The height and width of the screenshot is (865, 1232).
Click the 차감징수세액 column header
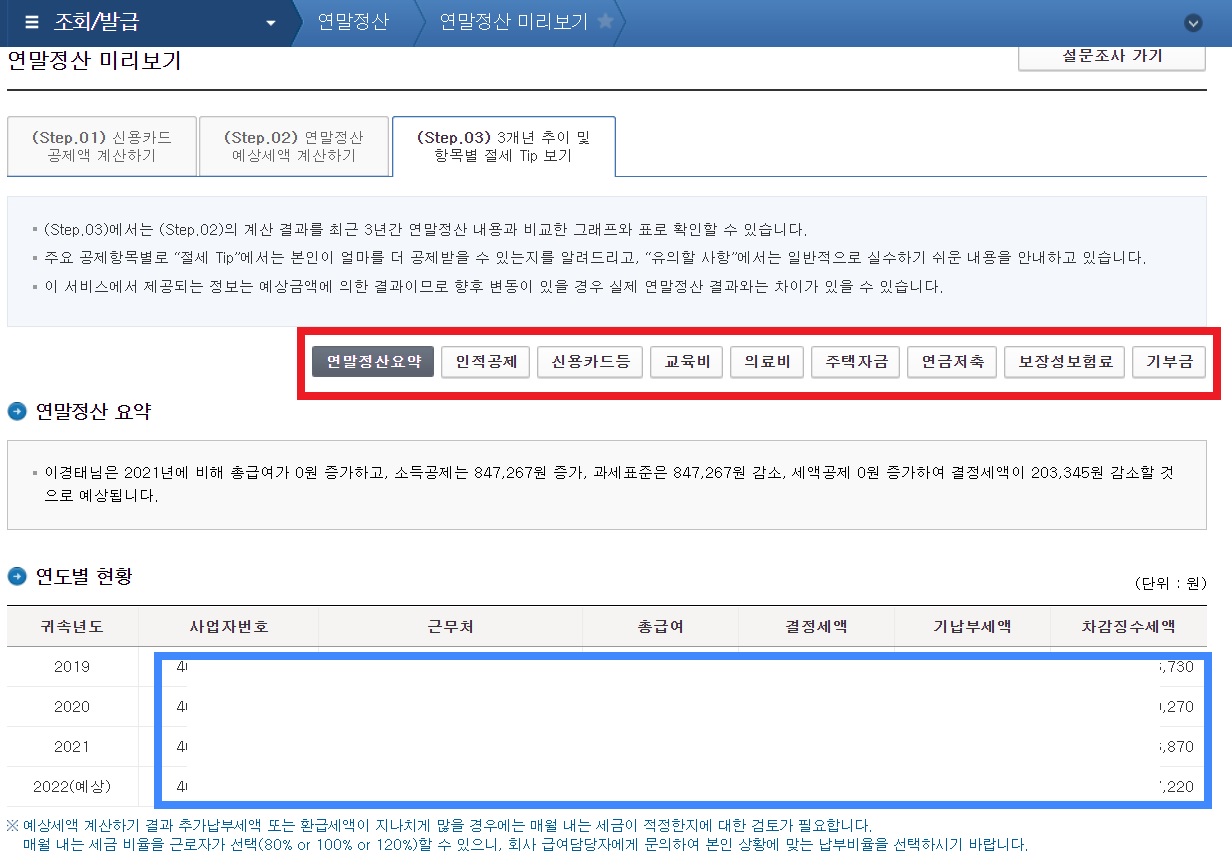point(1129,627)
